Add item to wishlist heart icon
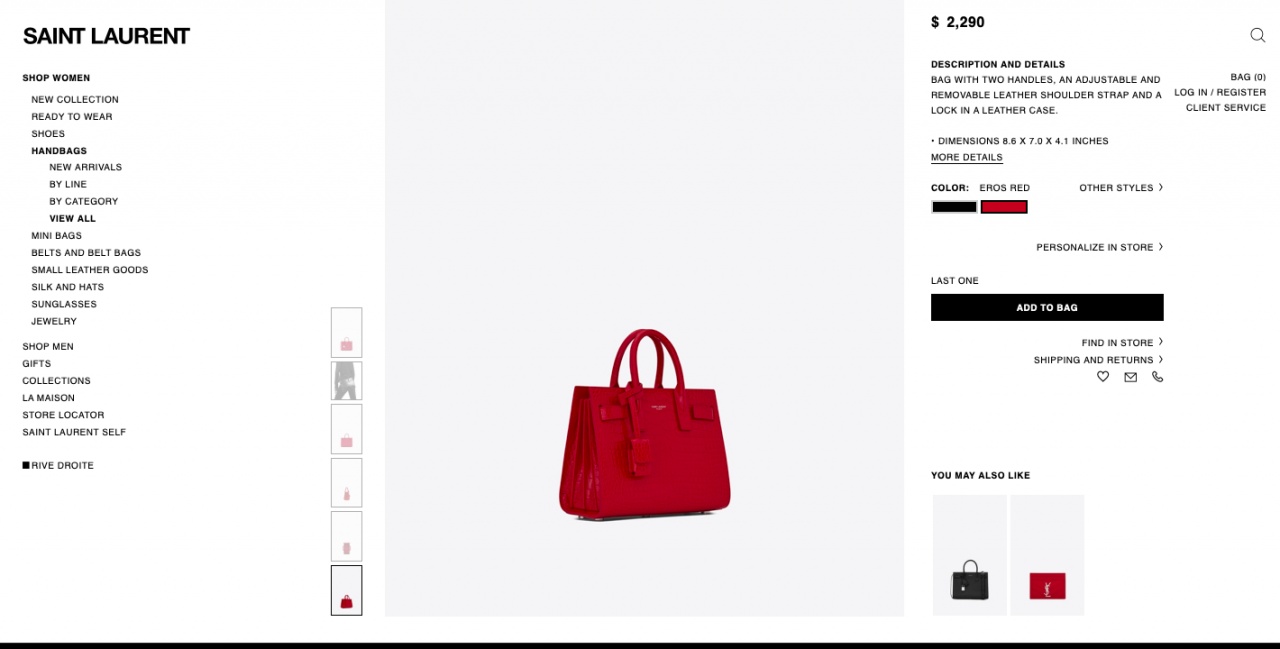This screenshot has width=1280, height=649. (x=1103, y=377)
